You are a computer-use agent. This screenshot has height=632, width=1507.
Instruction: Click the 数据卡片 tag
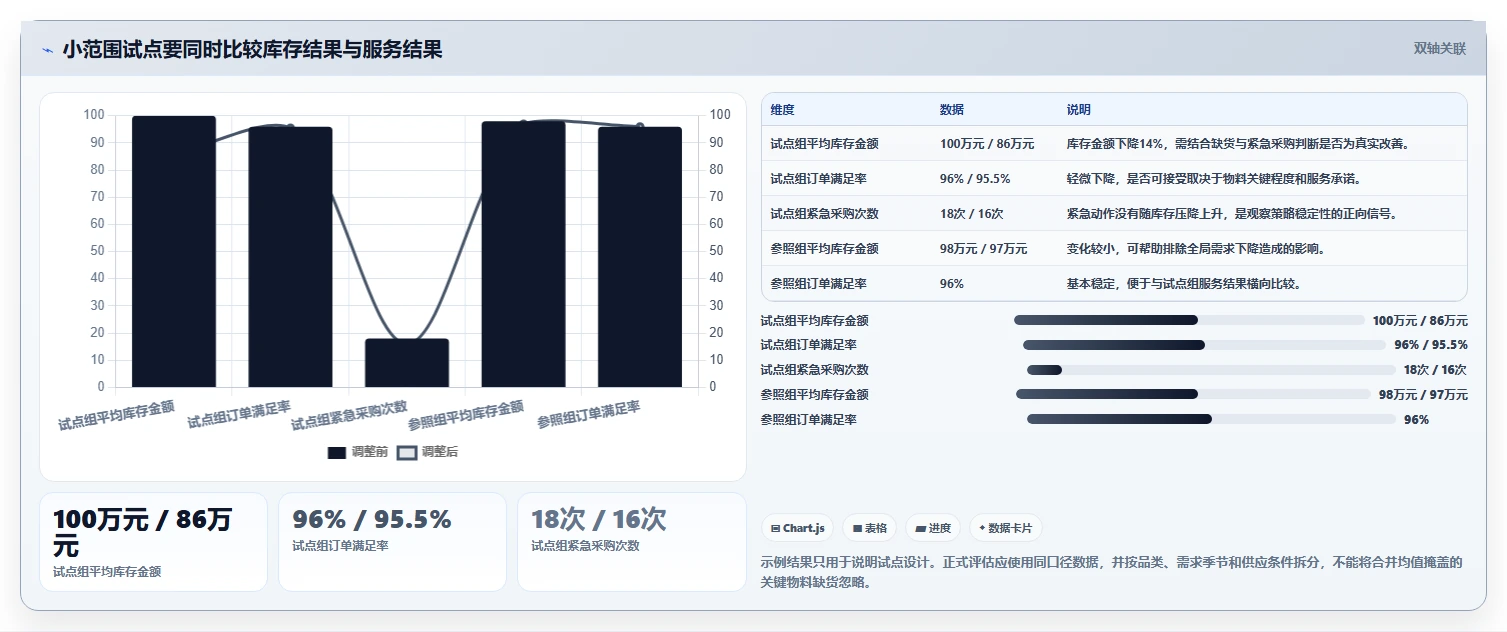click(1006, 528)
